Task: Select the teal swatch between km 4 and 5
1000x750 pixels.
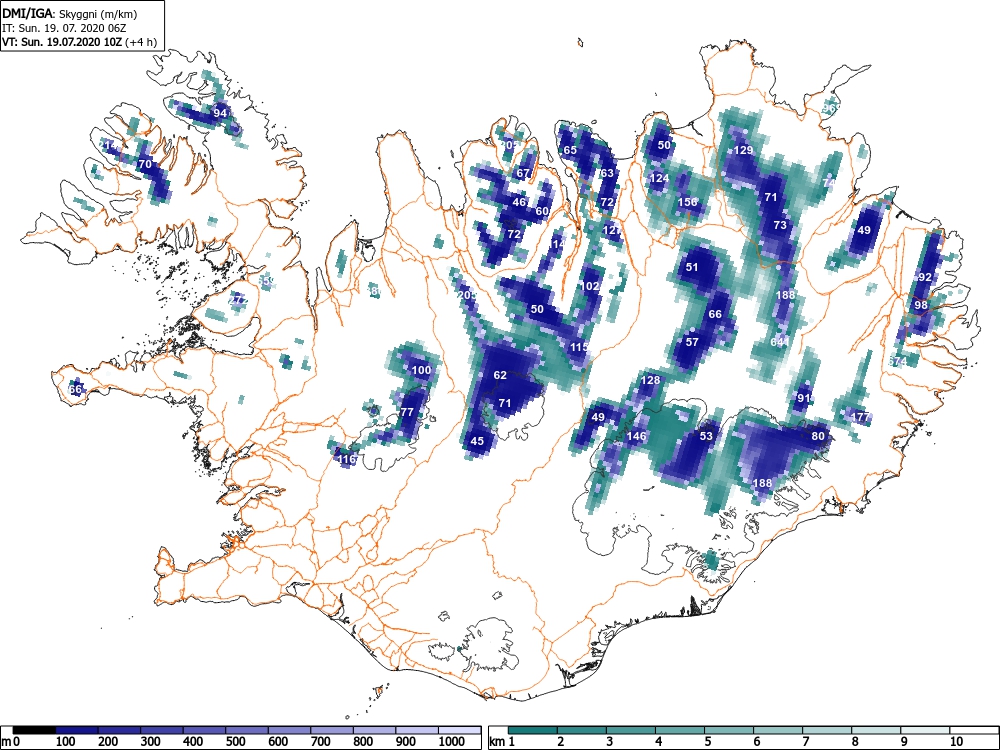Action: click(680, 730)
